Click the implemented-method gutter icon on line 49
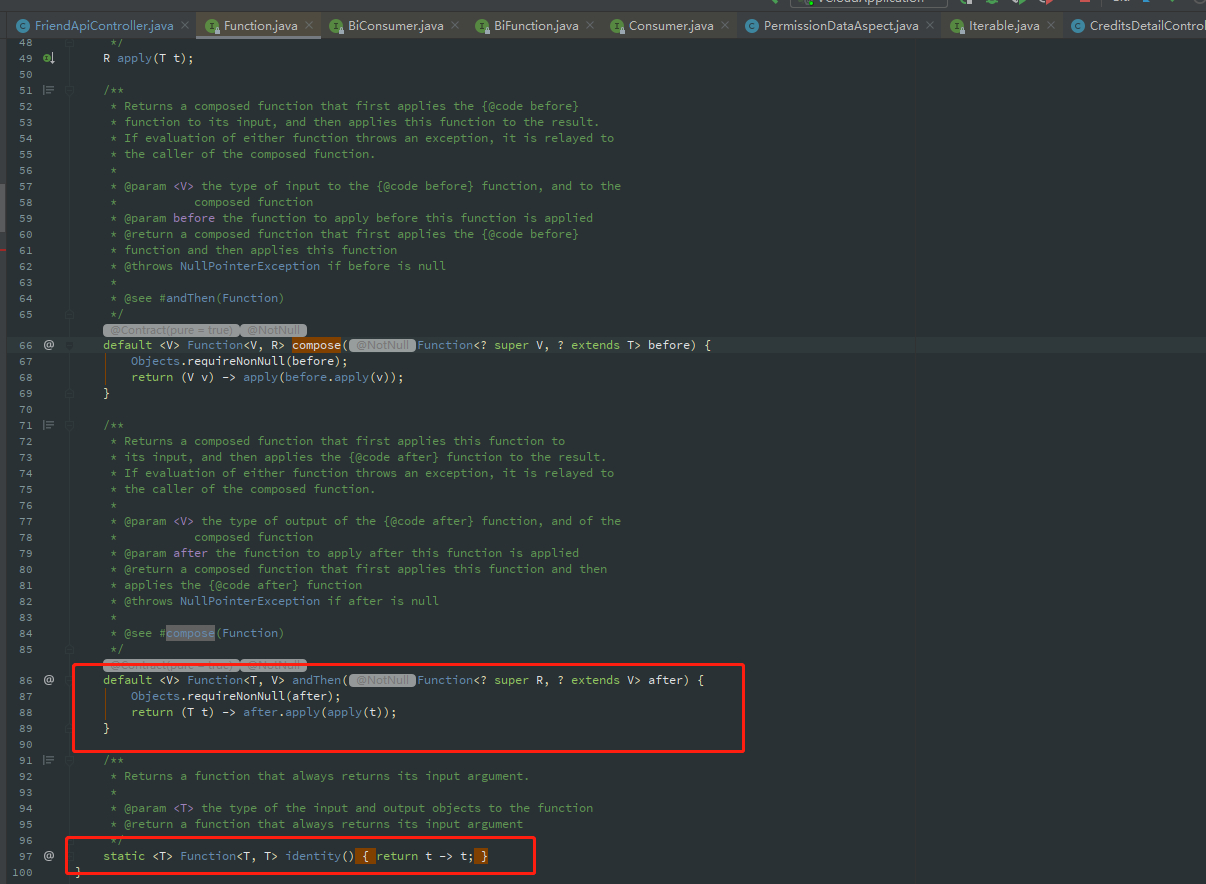Screen dimensions: 1206x884 tap(49, 58)
